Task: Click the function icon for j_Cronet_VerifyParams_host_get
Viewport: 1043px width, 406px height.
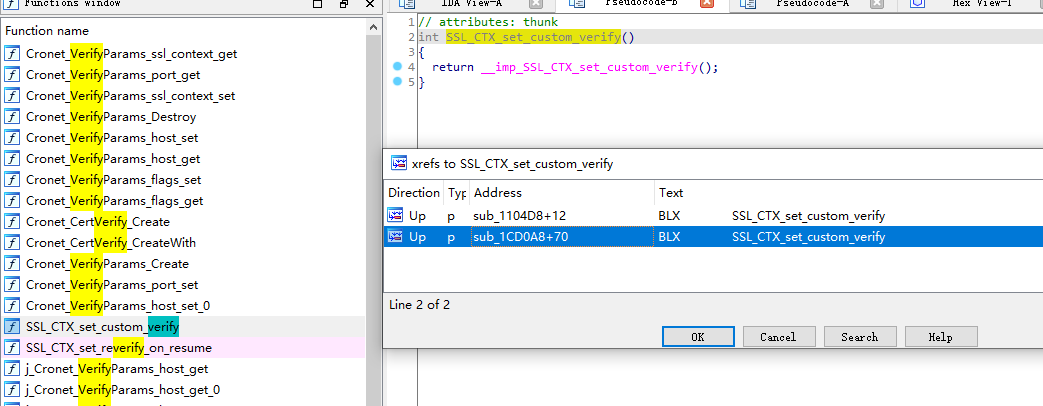Action: tap(12, 369)
